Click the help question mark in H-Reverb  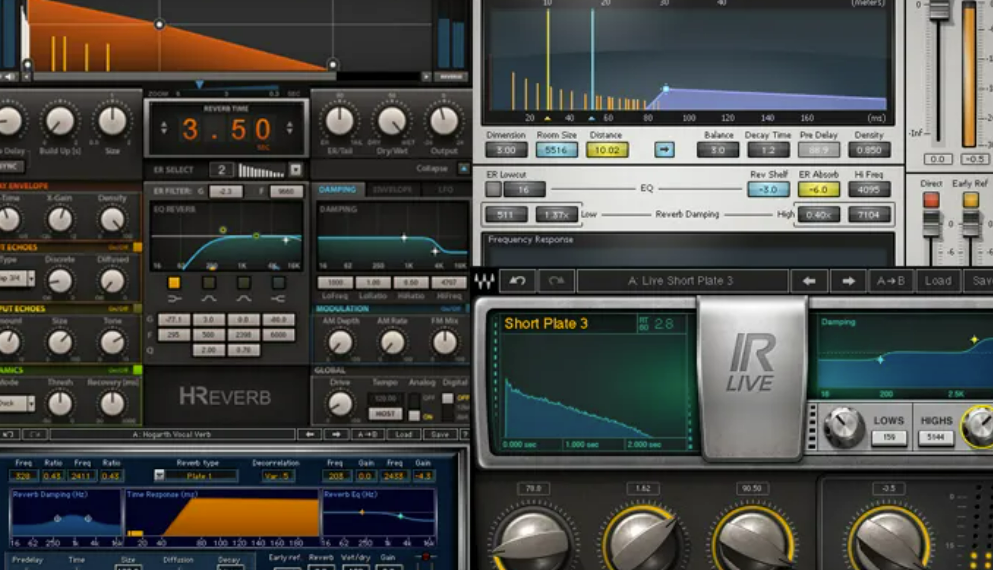[465, 434]
